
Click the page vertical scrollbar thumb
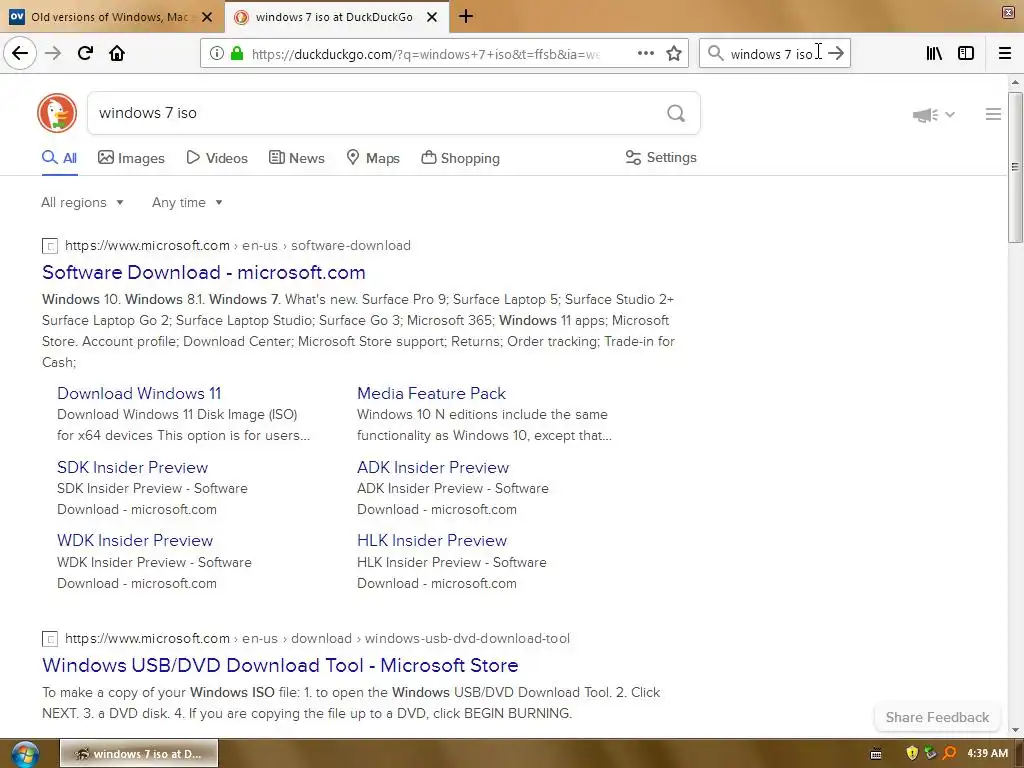pyautogui.click(x=1015, y=167)
